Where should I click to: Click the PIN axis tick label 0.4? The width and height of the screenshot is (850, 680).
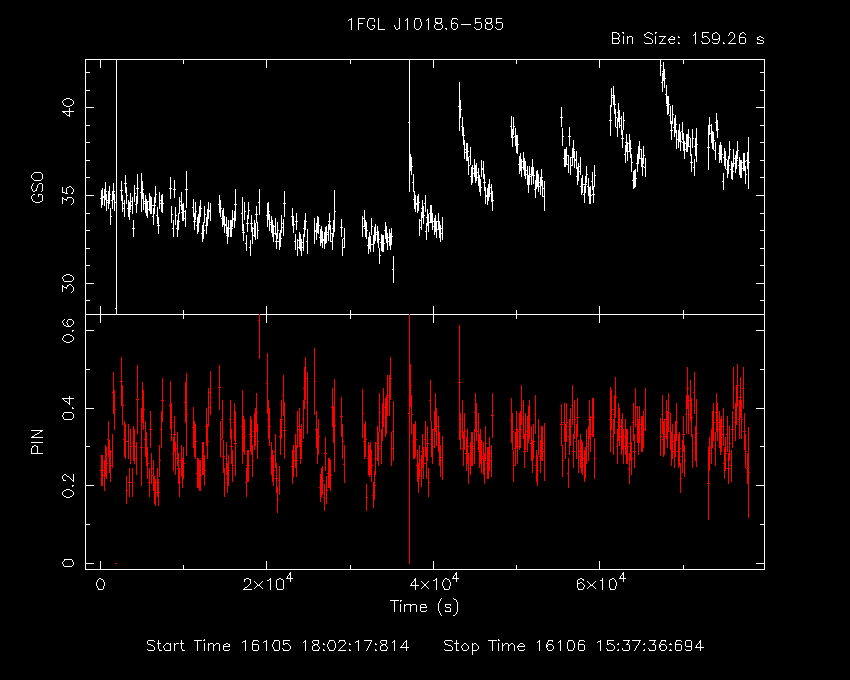[x=69, y=408]
